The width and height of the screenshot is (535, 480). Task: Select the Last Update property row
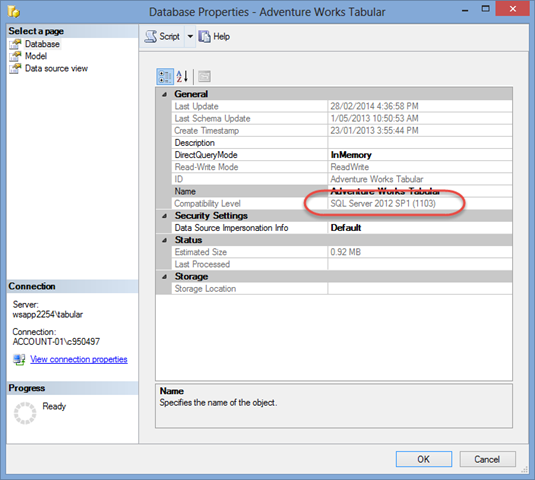[342, 106]
